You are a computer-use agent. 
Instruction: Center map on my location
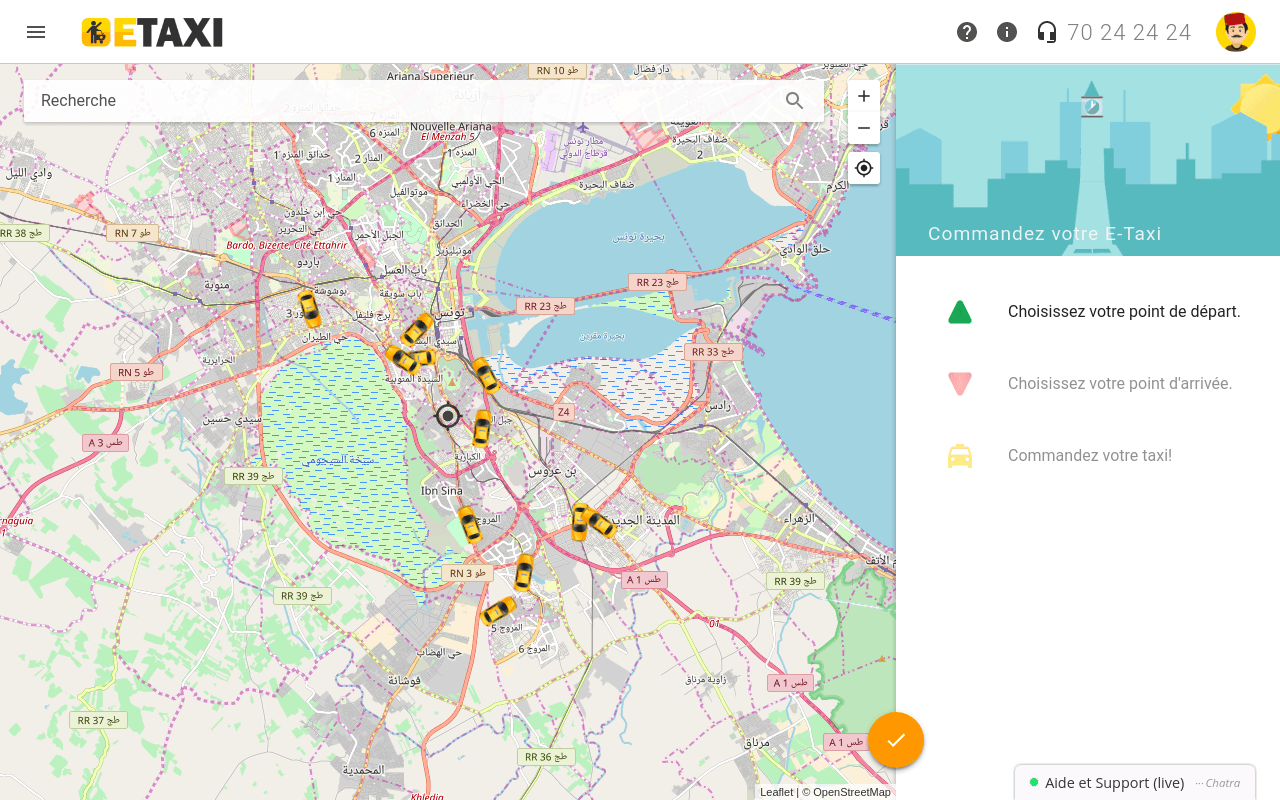[864, 168]
